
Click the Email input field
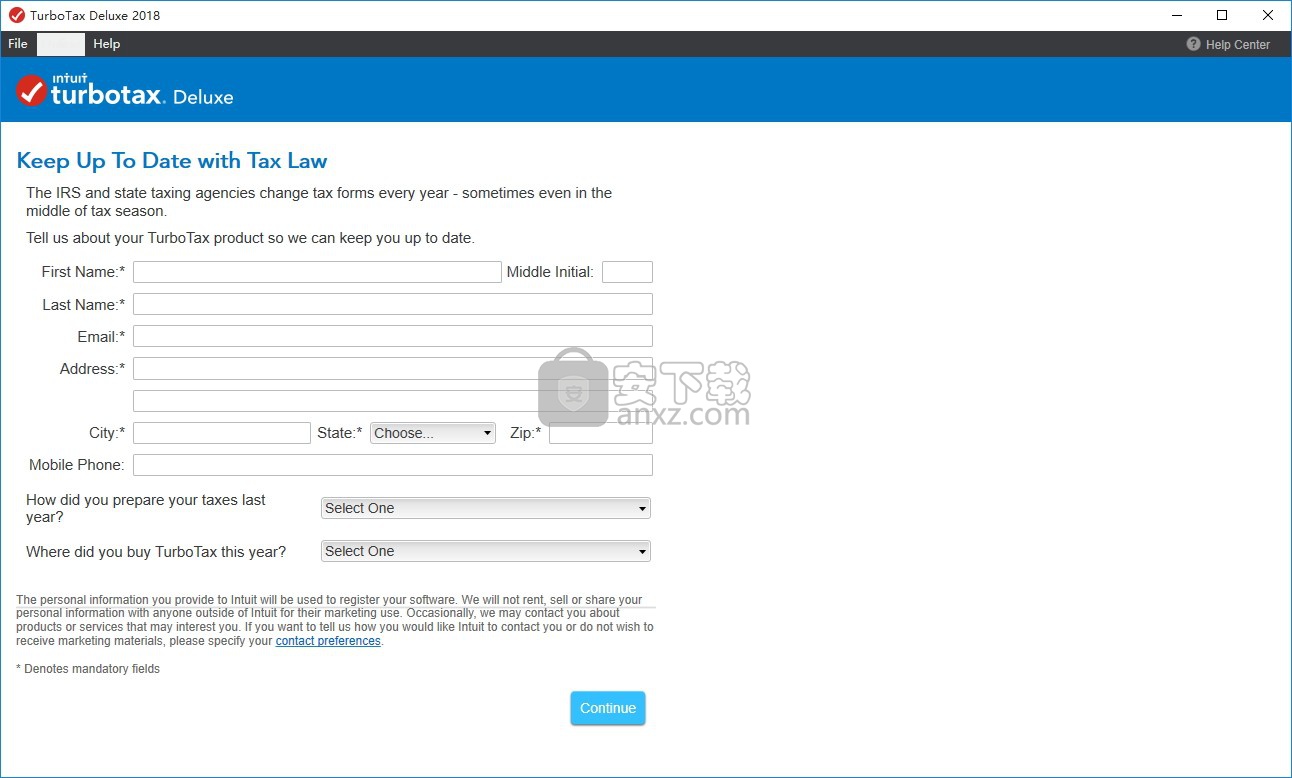point(393,336)
